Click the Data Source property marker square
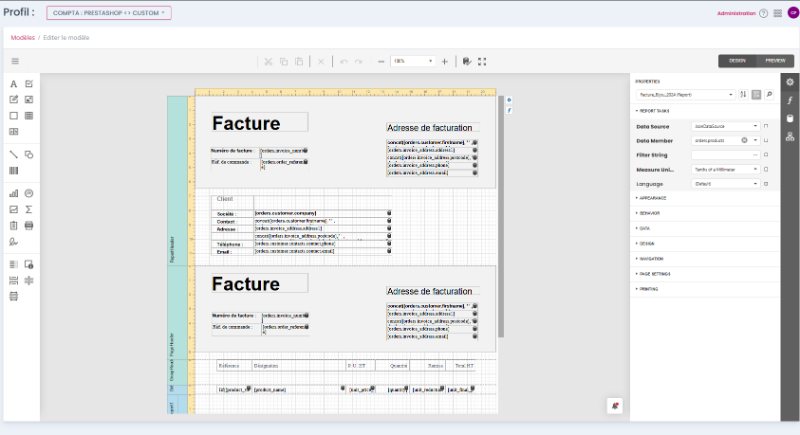800x435 pixels. (766, 126)
